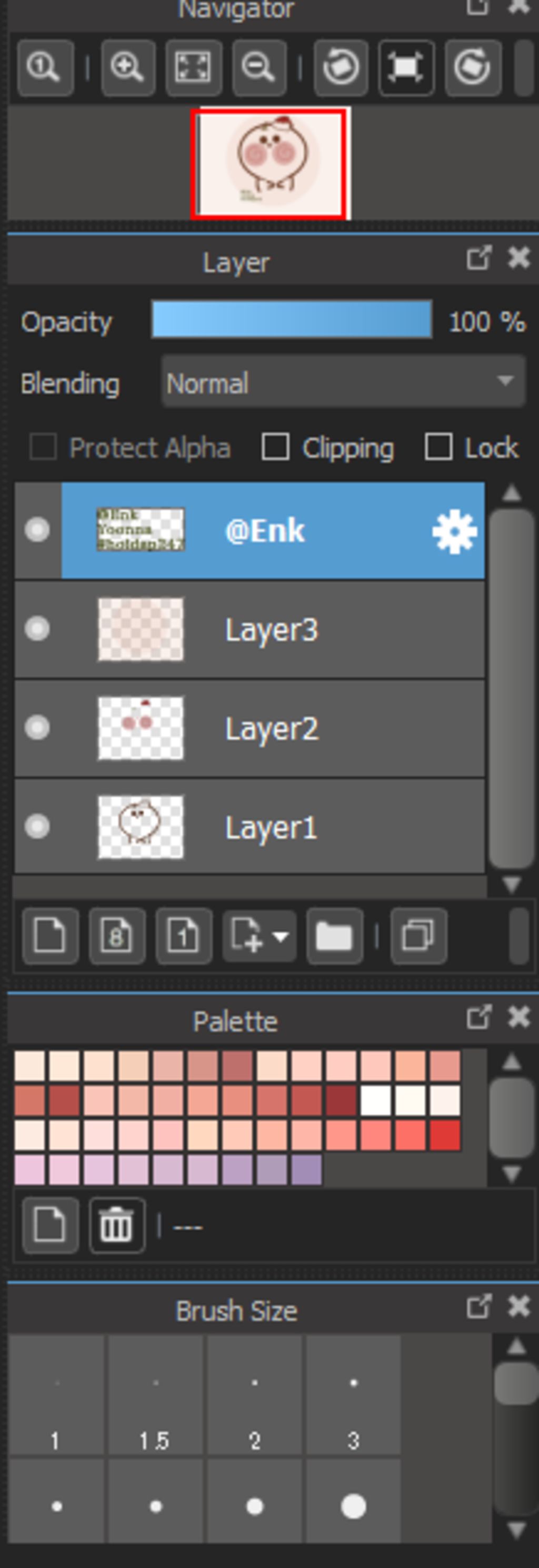Select the Layer2 row
The height and width of the screenshot is (1568, 539).
click(249, 728)
